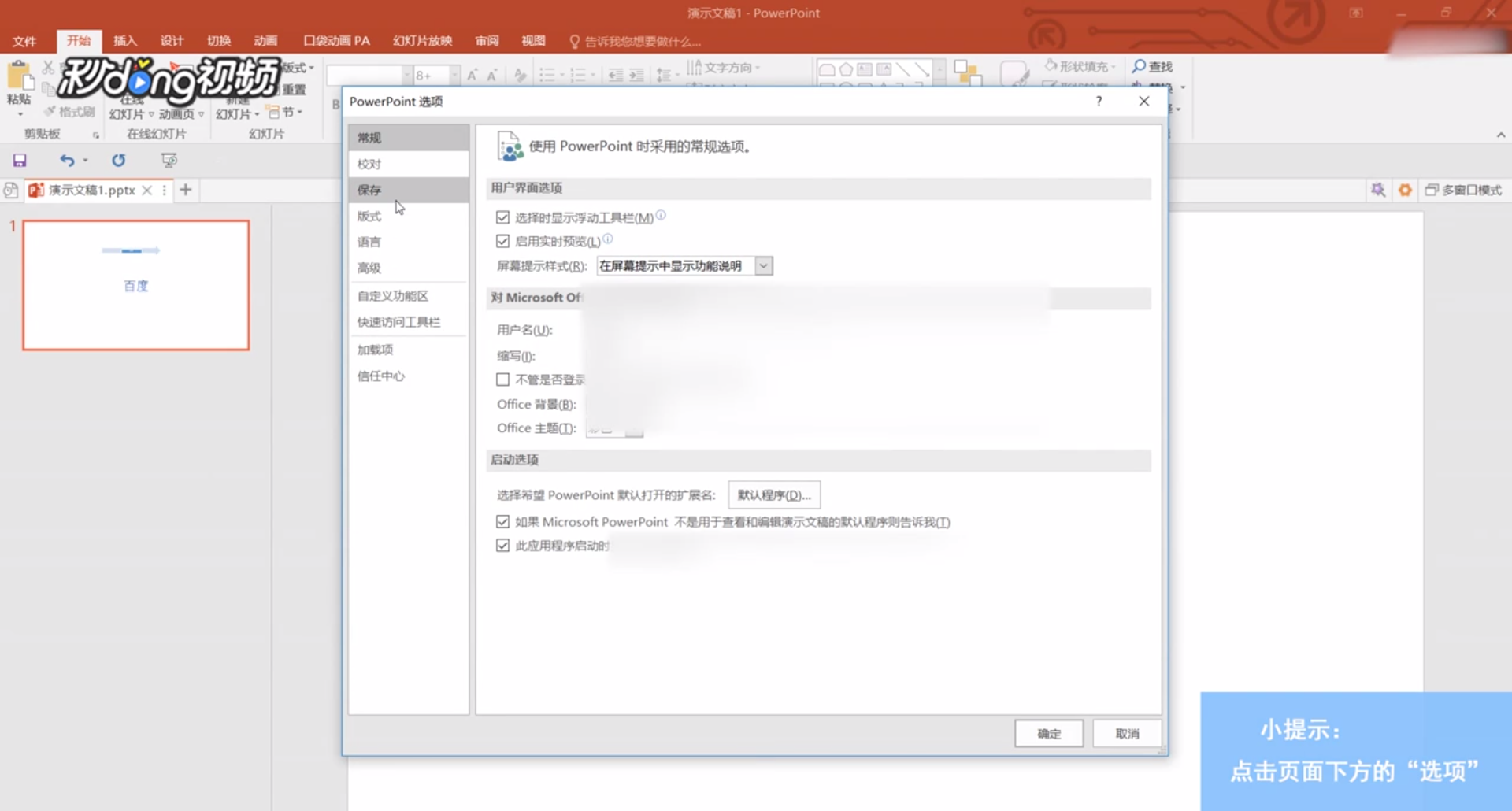Click the pentagon shape in shapes gallery
This screenshot has width=1512, height=811.
coord(846,69)
